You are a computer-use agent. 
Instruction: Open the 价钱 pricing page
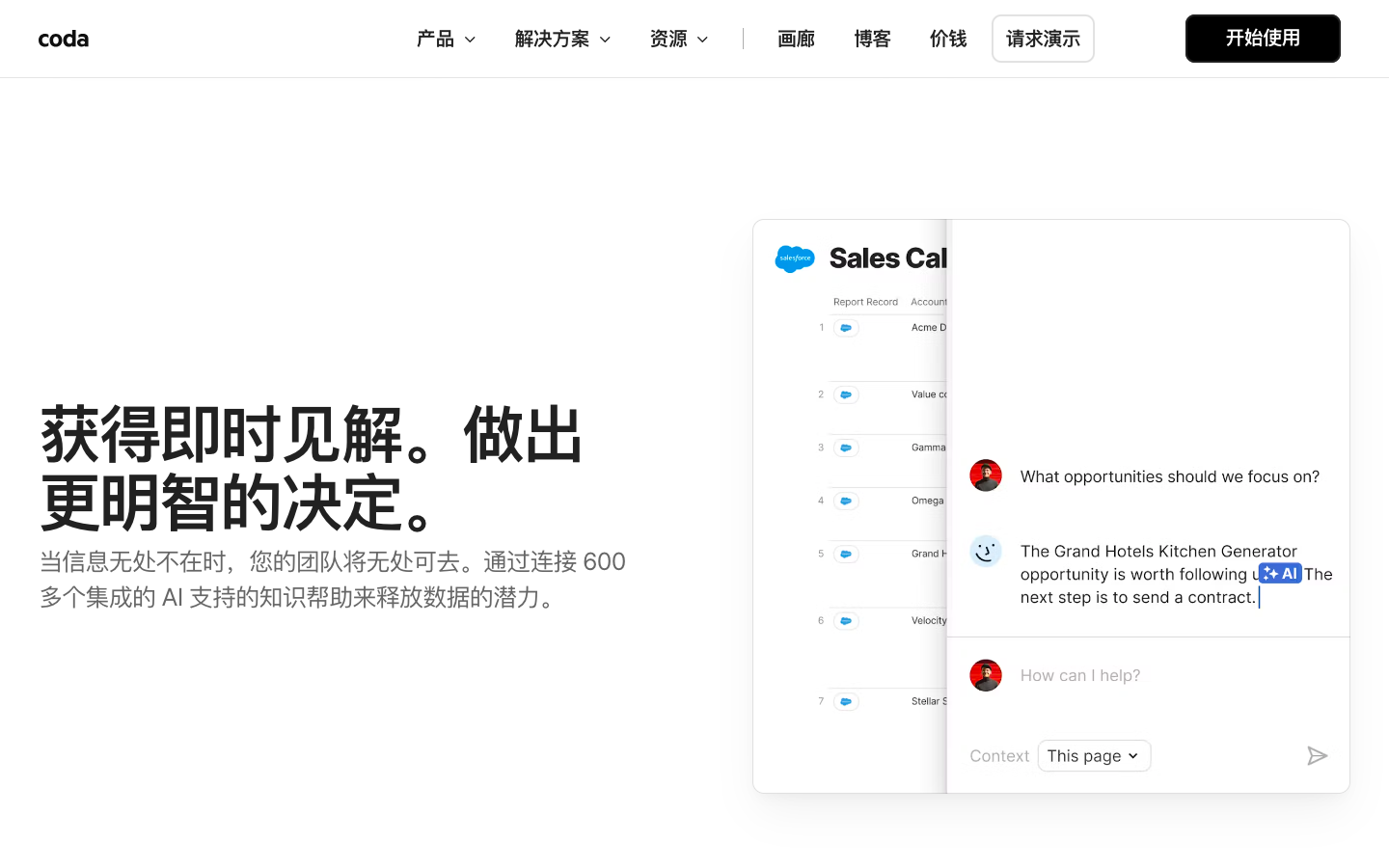[948, 39]
